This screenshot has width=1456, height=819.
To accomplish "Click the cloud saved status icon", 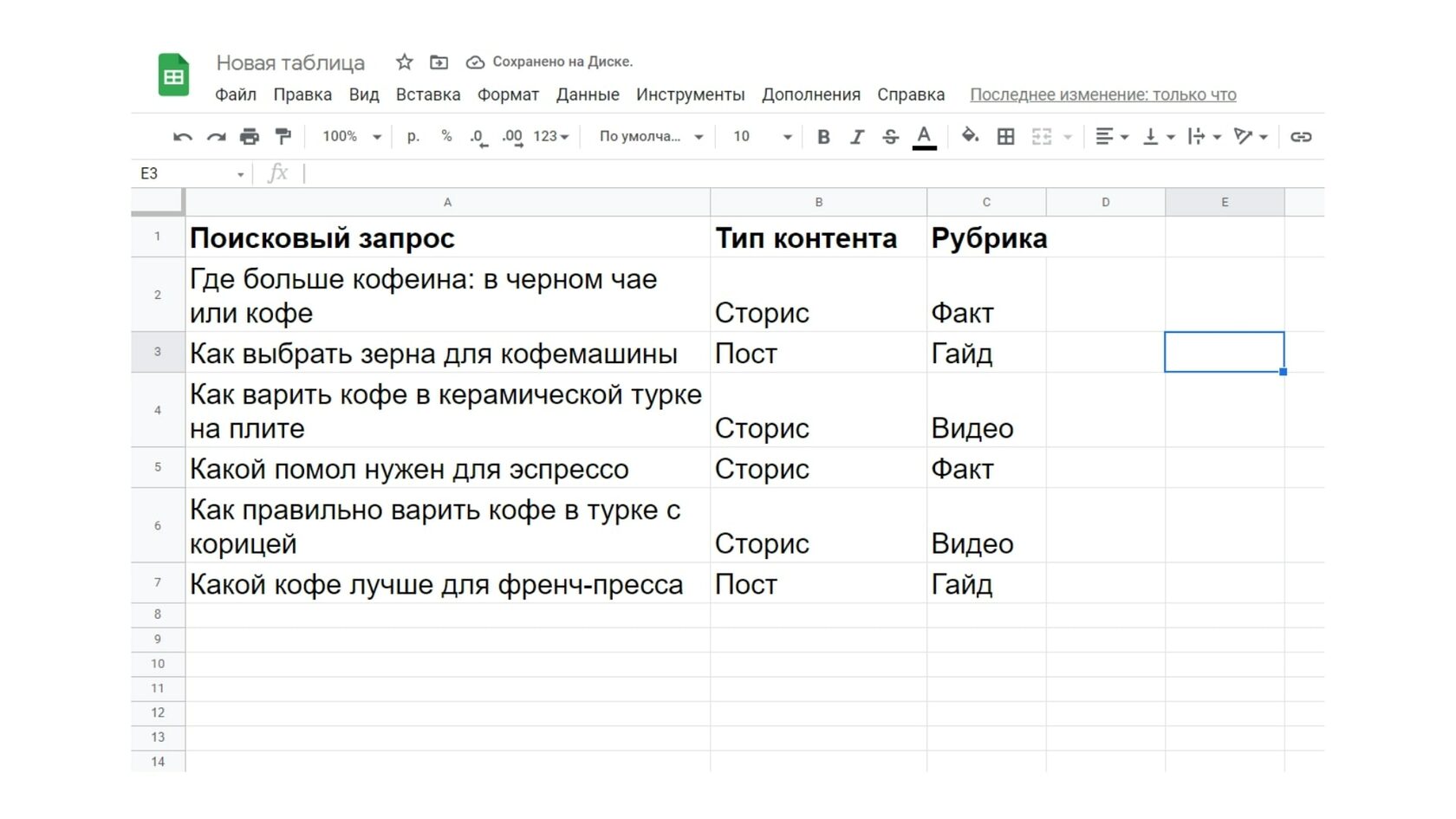I will click(475, 62).
